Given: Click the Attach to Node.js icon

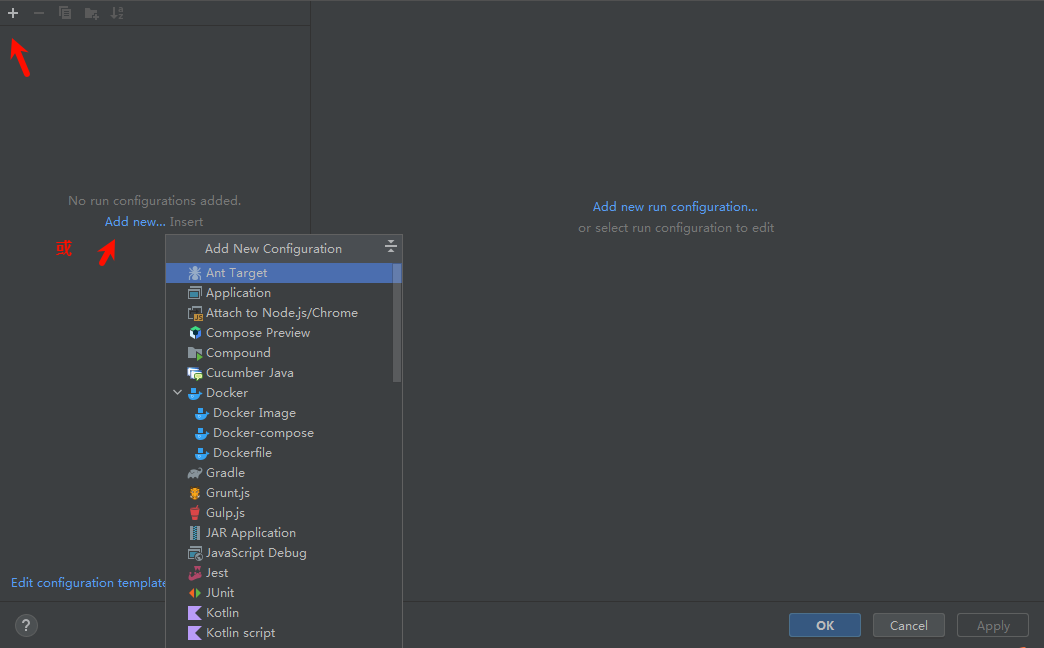Looking at the screenshot, I should coord(194,314).
